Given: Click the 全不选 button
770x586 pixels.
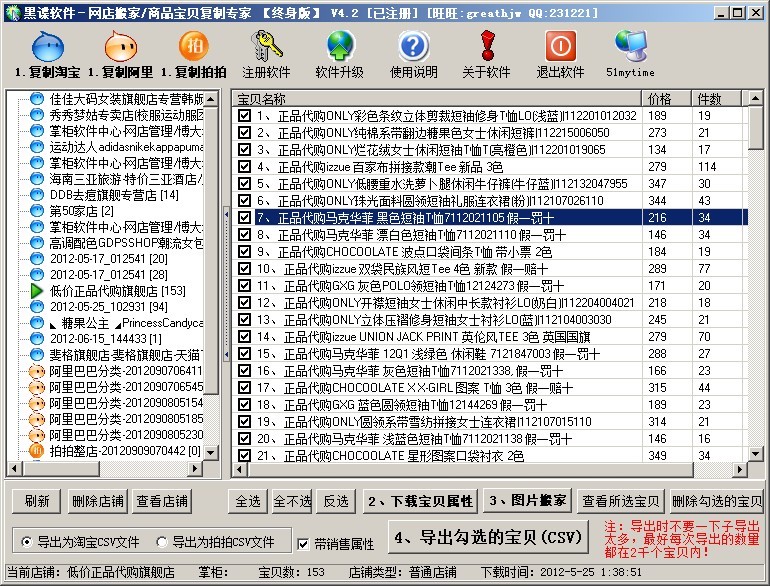Looking at the screenshot, I should click(x=292, y=501).
